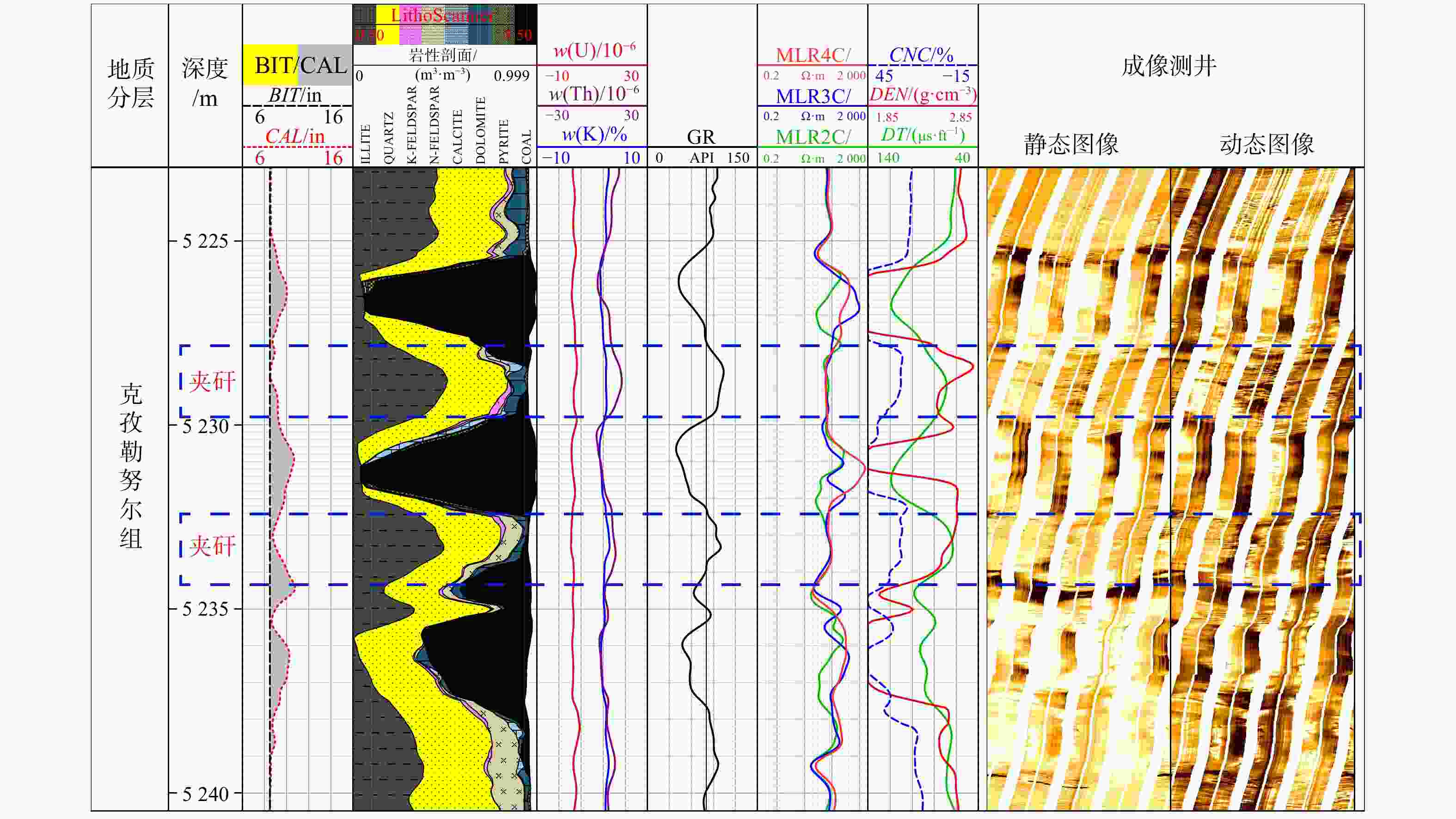The height and width of the screenshot is (819, 1456).
Task: Click the 静态图像 column header
Action: point(1071,144)
